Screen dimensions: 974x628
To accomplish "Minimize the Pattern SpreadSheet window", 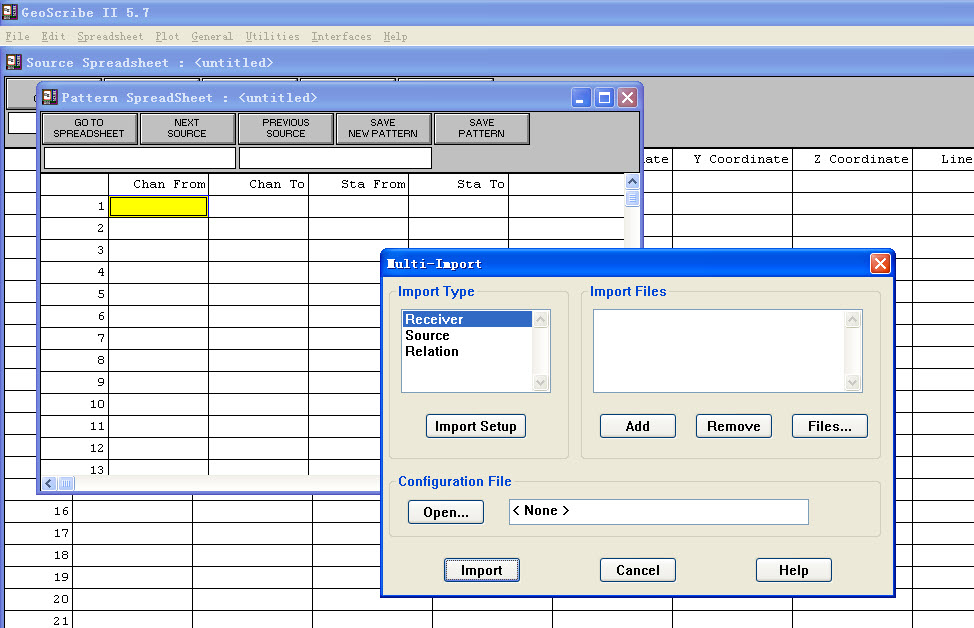I will pos(581,98).
